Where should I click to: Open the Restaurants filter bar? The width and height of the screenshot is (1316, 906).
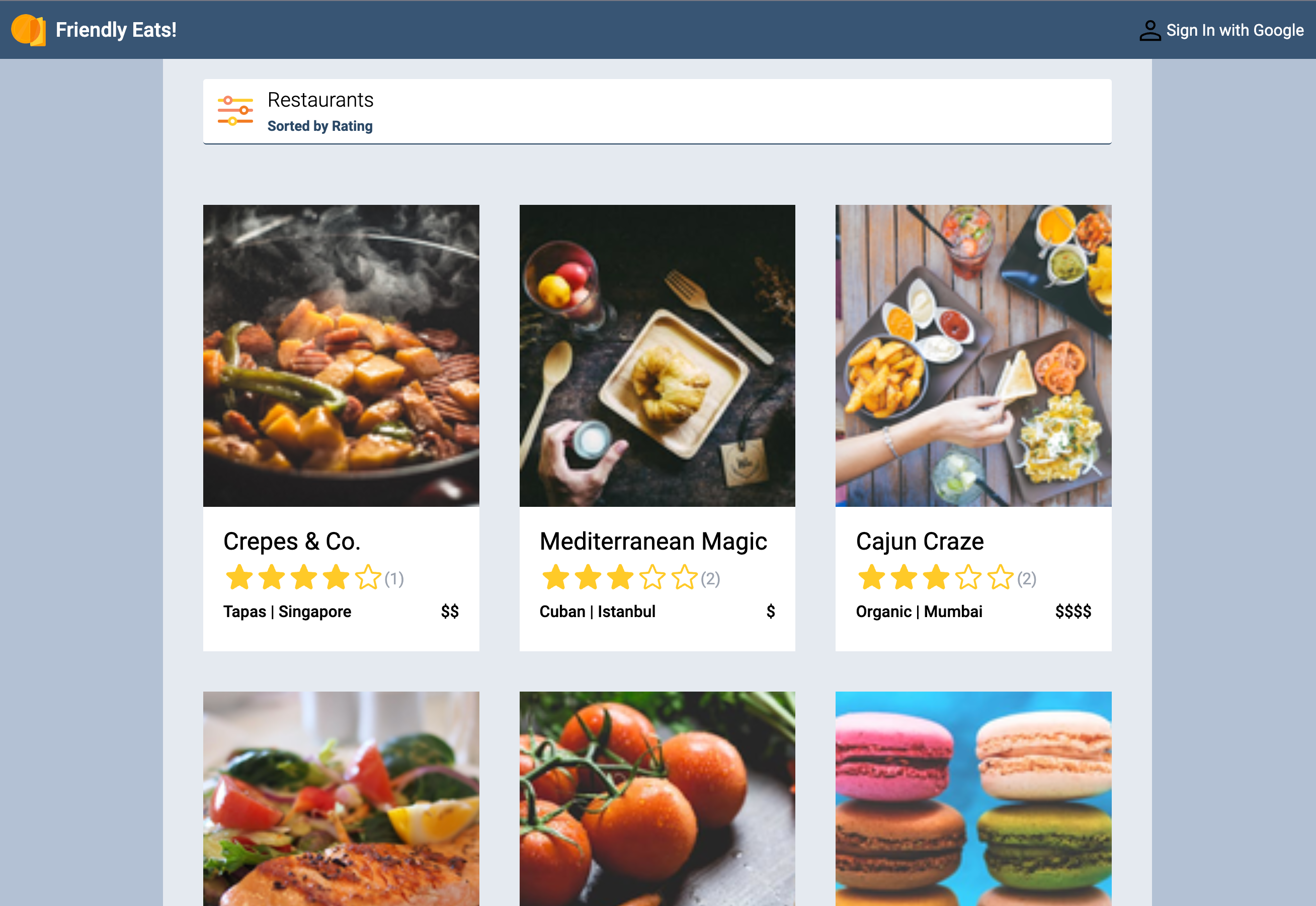[x=657, y=111]
